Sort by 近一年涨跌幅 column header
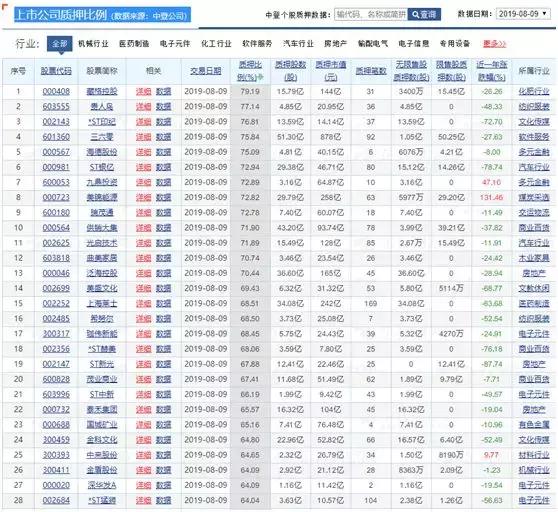This screenshot has width=558, height=512. click(x=491, y=71)
